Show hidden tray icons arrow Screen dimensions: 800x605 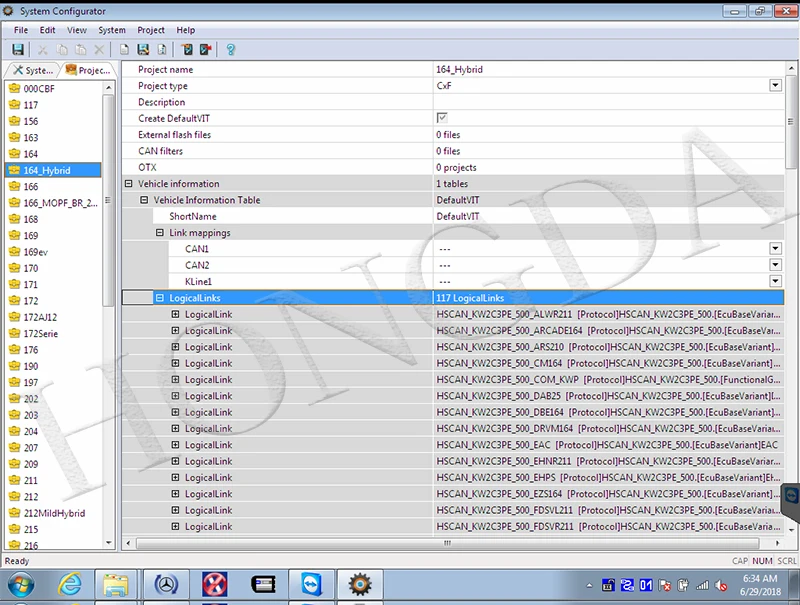click(x=589, y=586)
